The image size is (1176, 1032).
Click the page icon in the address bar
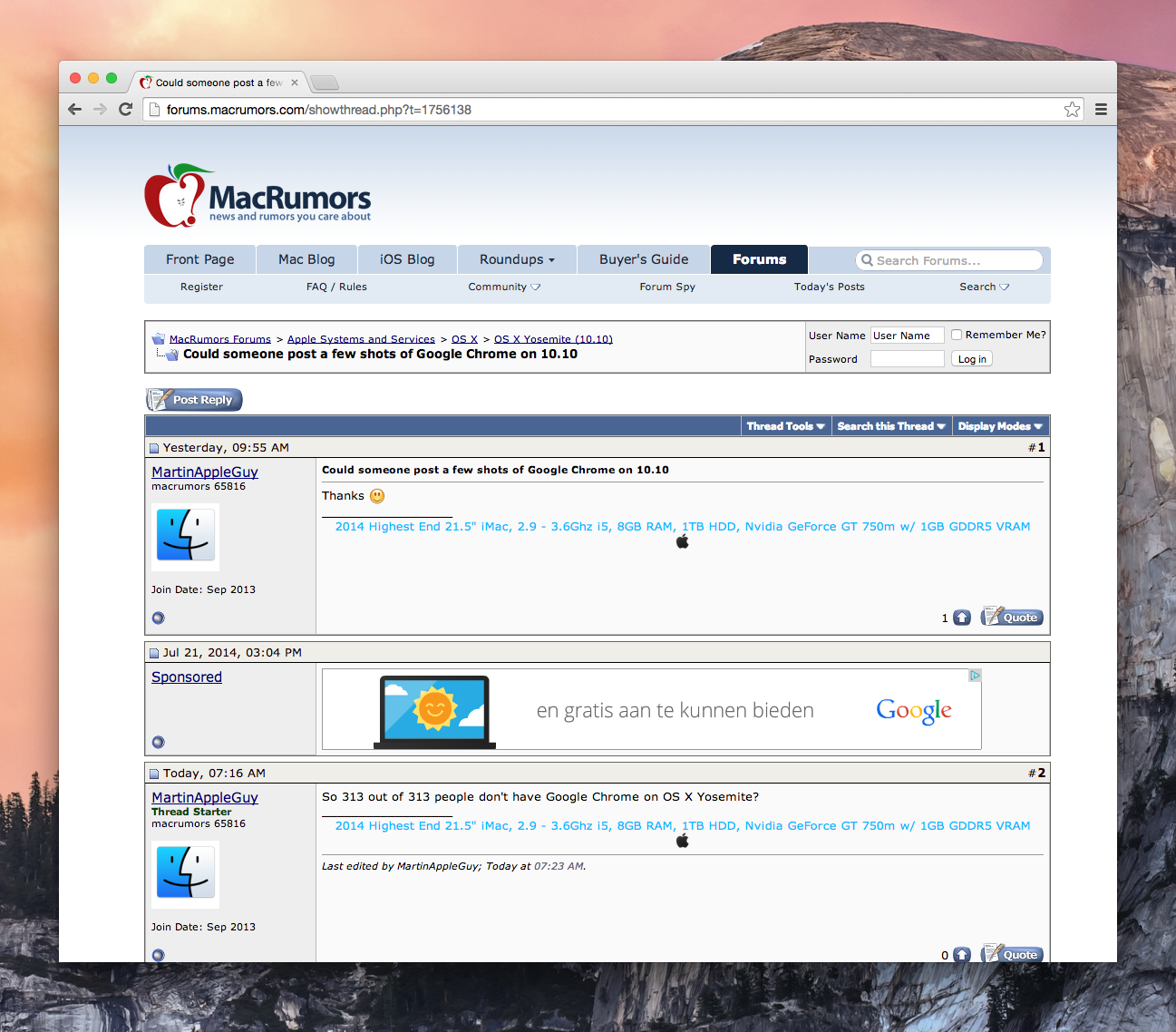(x=154, y=110)
